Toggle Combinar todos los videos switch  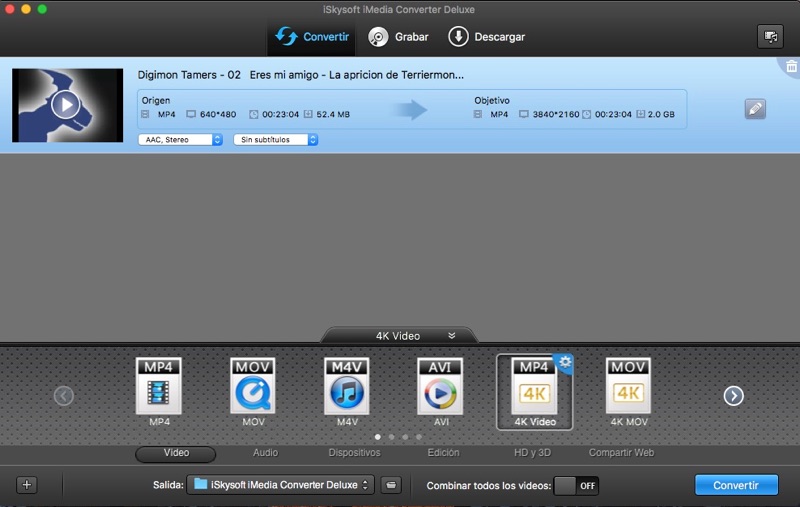pyautogui.click(x=576, y=486)
